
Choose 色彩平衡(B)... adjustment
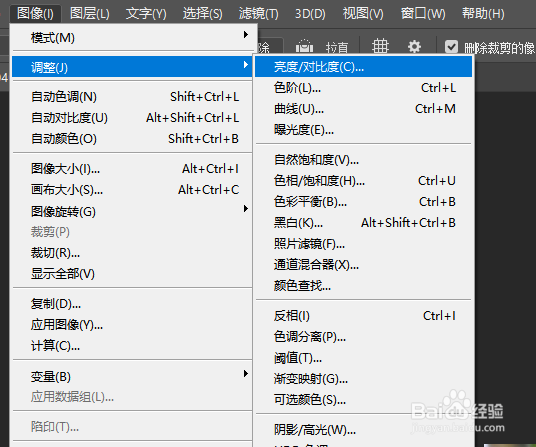coord(363,202)
